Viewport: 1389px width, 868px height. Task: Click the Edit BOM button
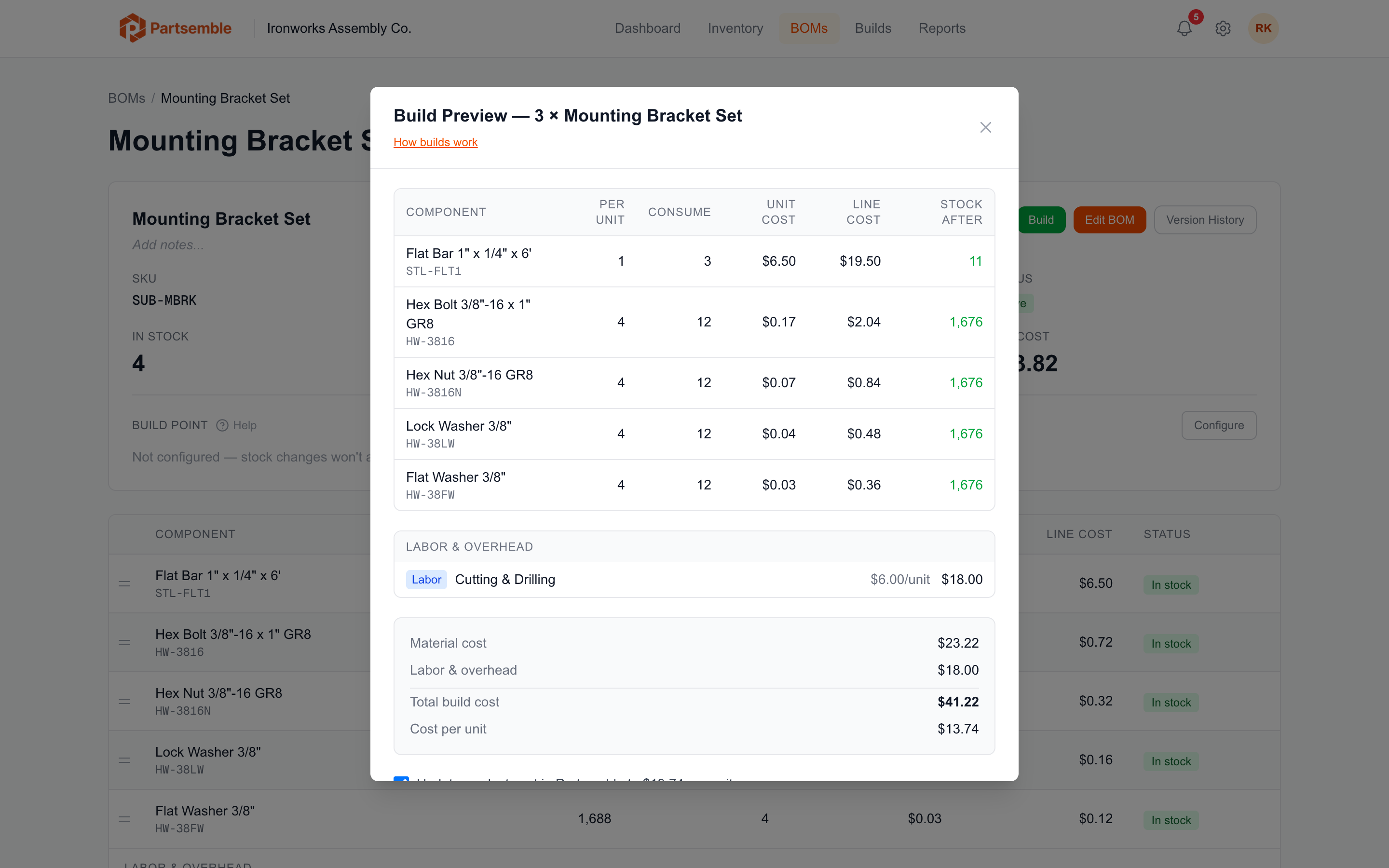(1109, 220)
